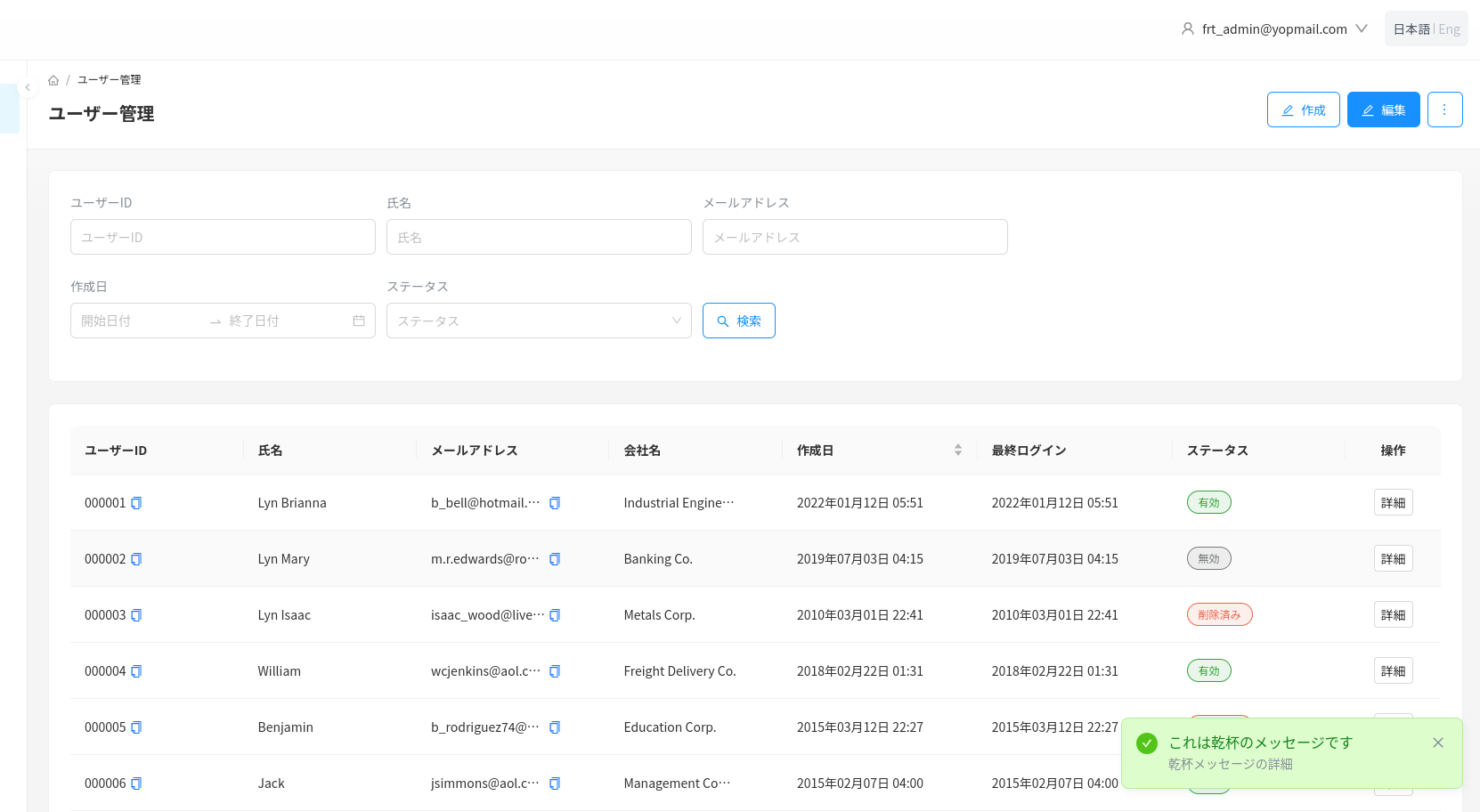Collapse the left sidebar panel

28,87
